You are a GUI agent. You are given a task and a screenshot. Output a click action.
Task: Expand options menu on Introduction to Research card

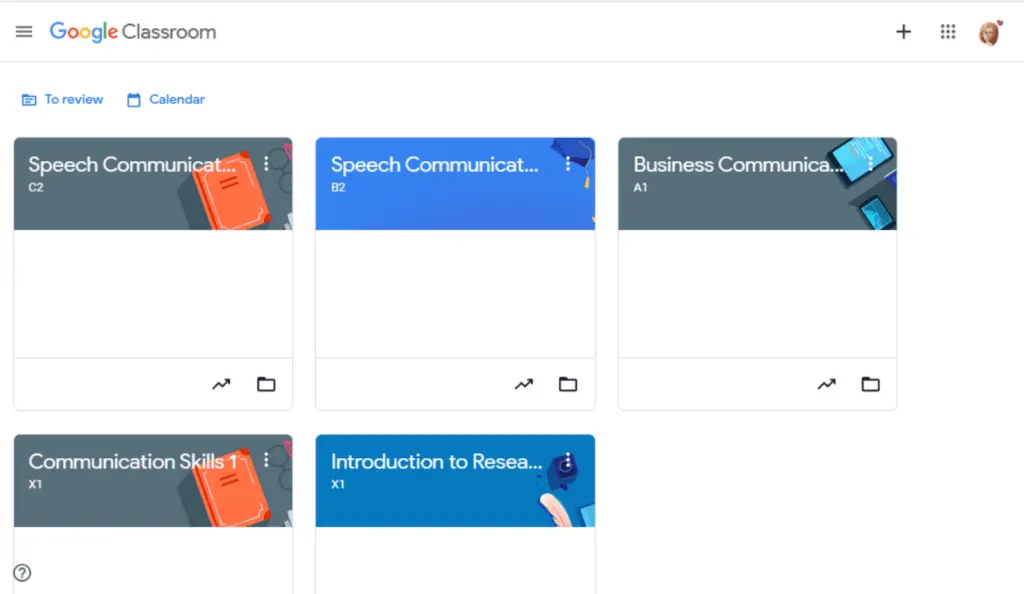click(568, 460)
